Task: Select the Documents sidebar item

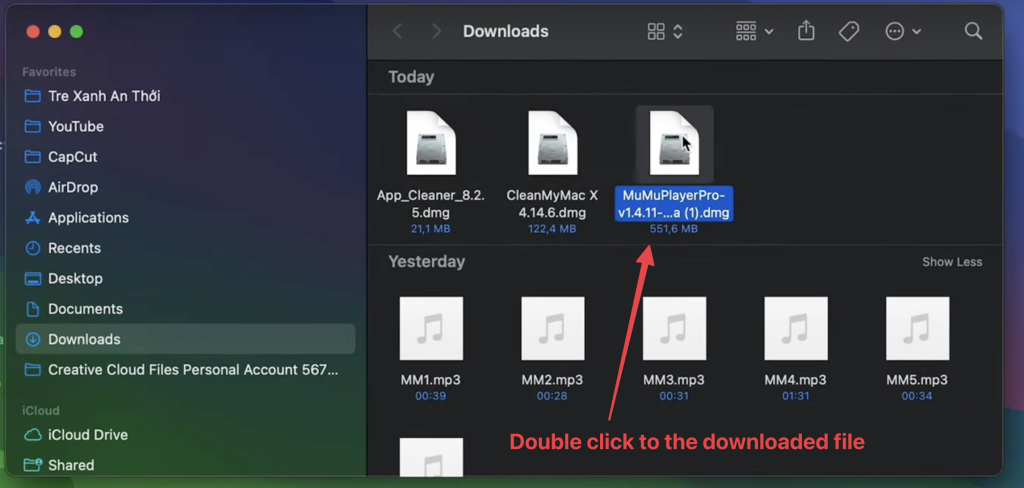Action: coord(85,309)
